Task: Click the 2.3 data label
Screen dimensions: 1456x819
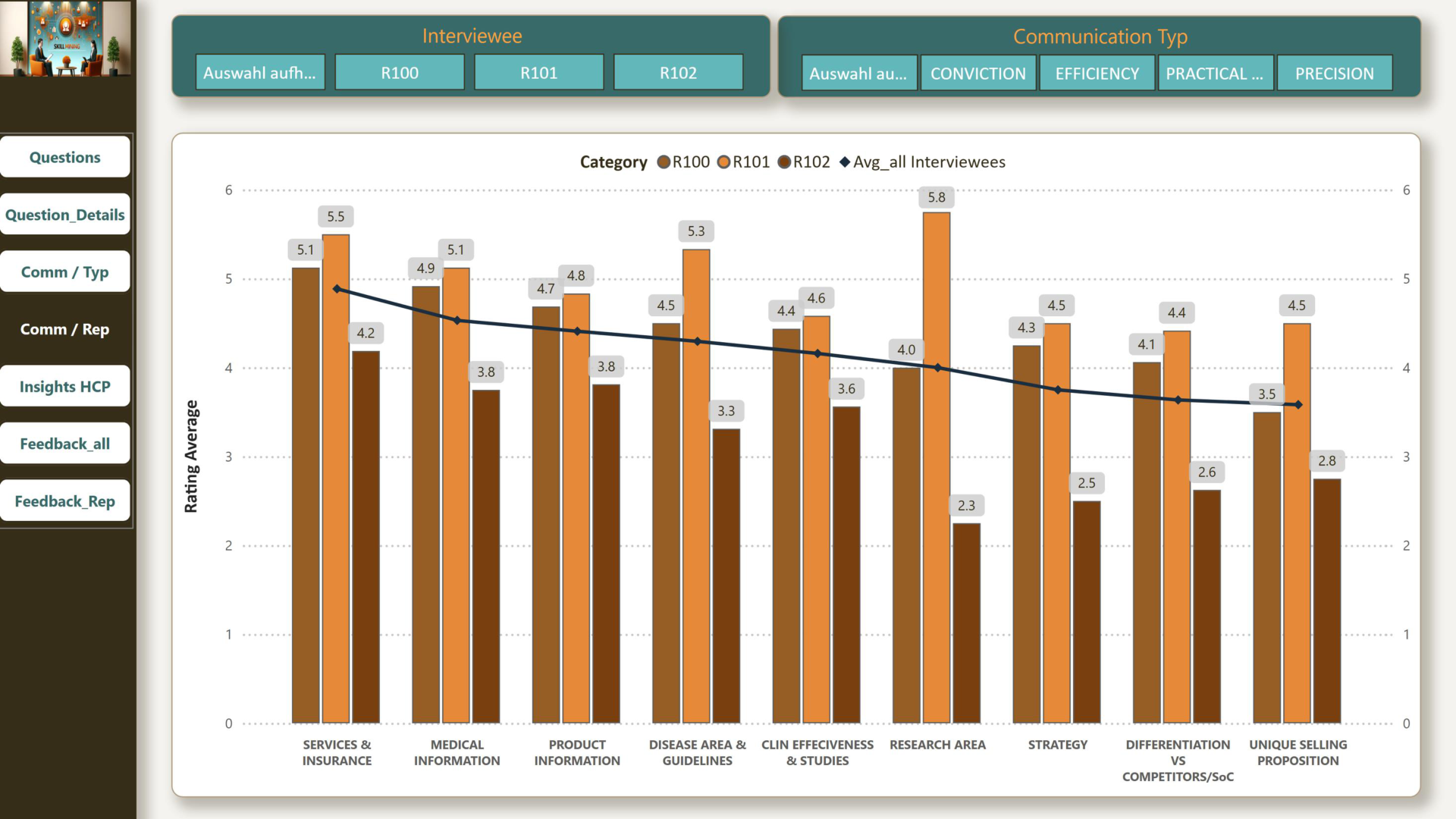Action: 967,505
